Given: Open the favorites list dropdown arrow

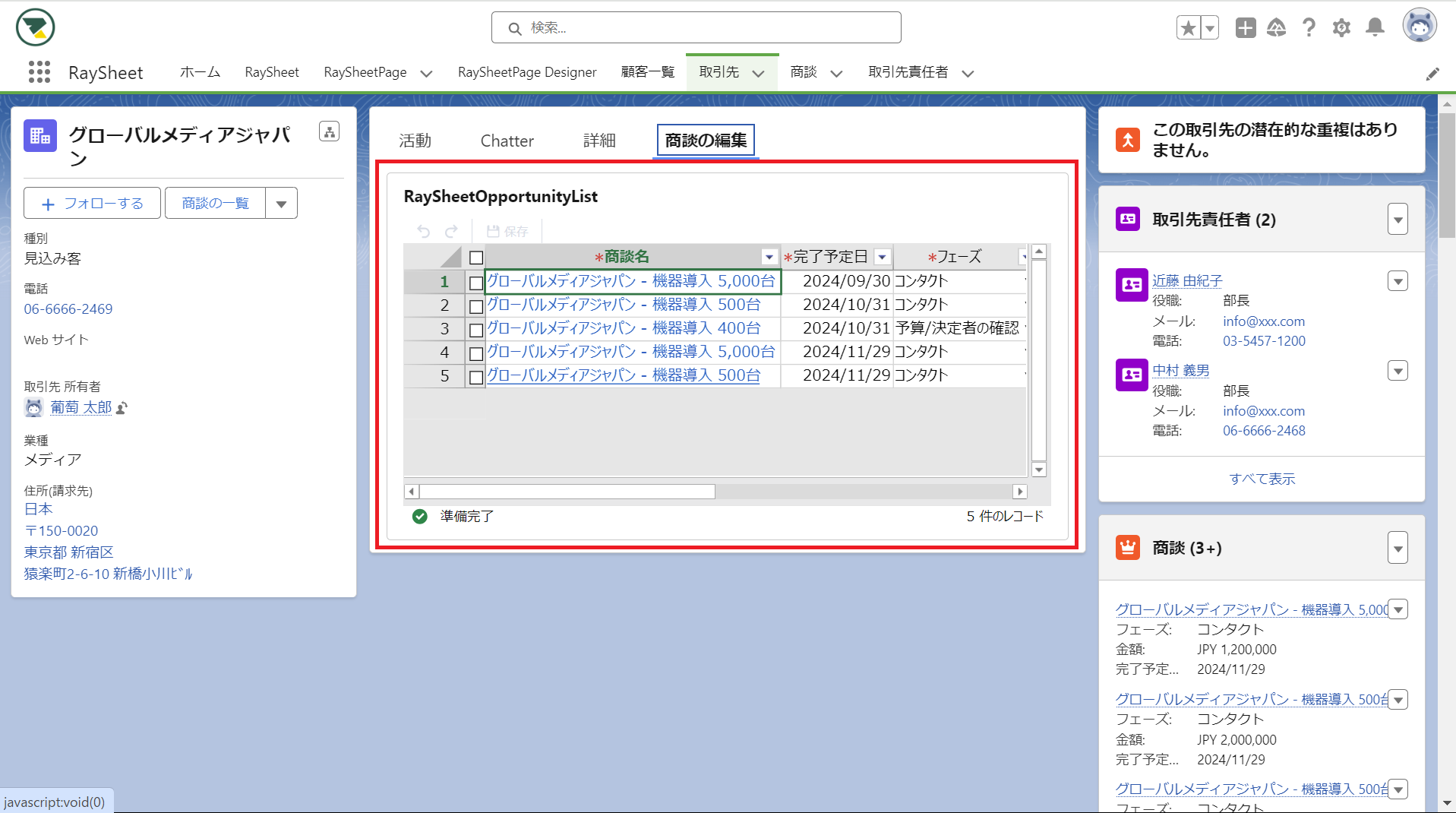Looking at the screenshot, I should [1210, 28].
